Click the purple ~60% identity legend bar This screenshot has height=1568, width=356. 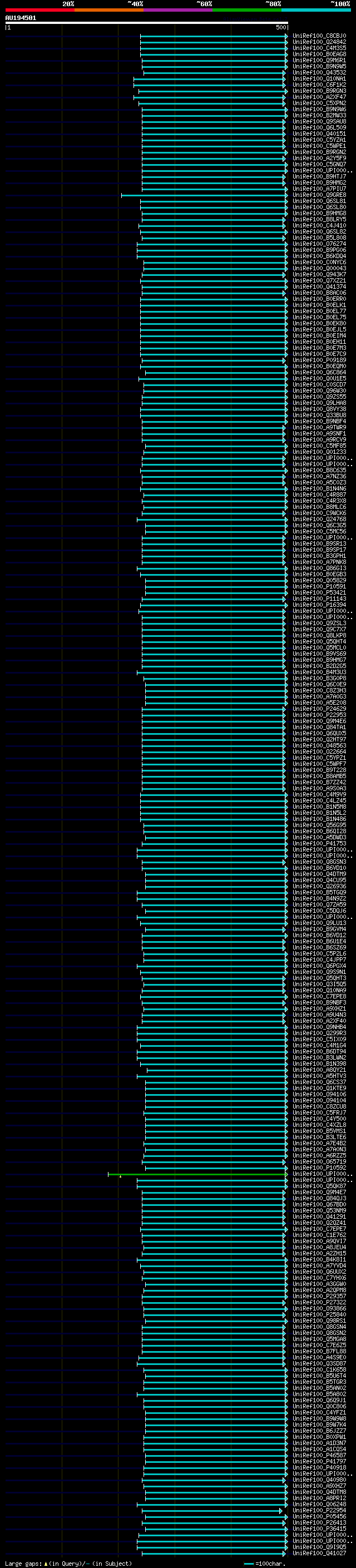(x=179, y=10)
